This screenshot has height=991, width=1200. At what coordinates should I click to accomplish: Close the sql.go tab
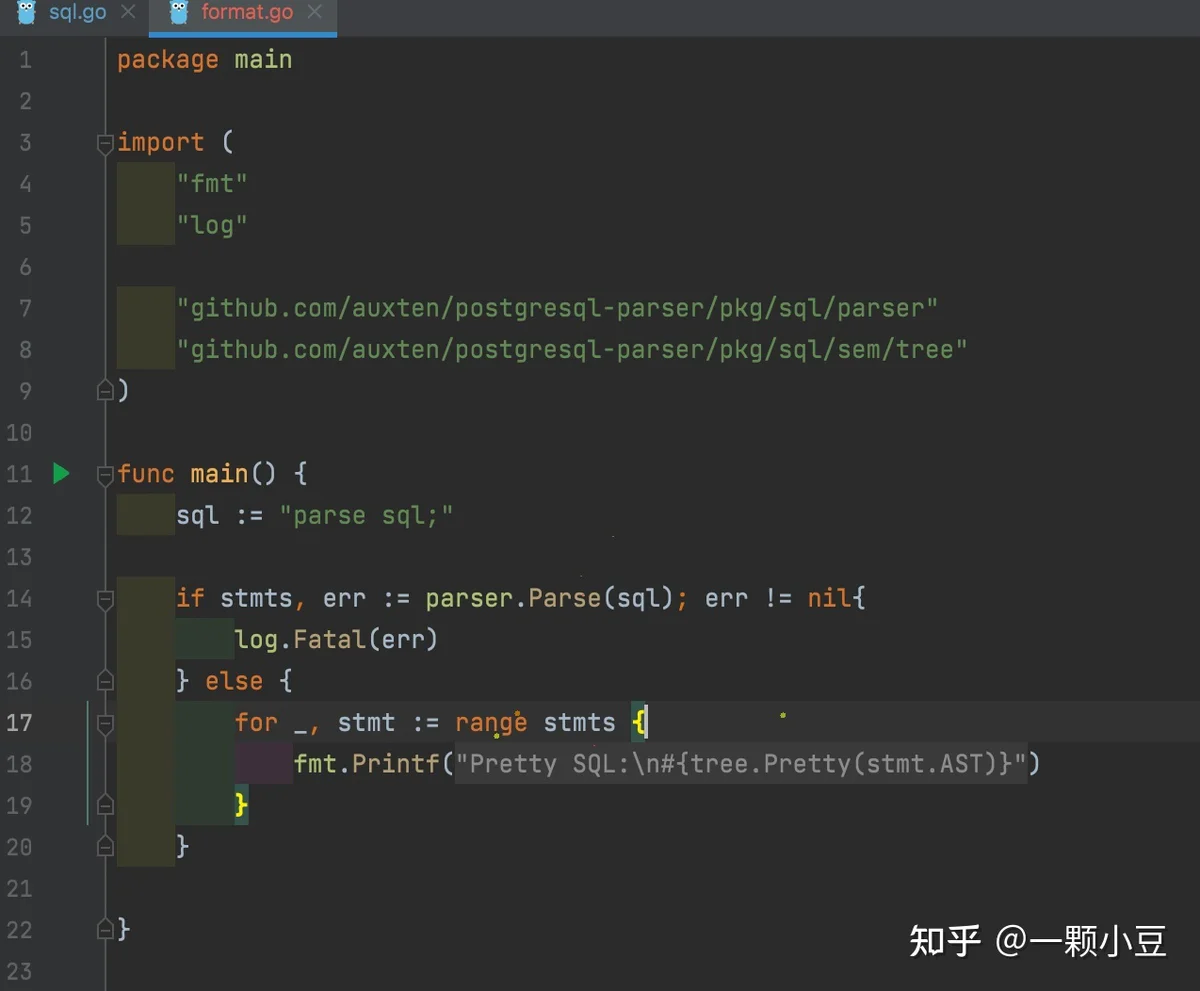pyautogui.click(x=127, y=14)
